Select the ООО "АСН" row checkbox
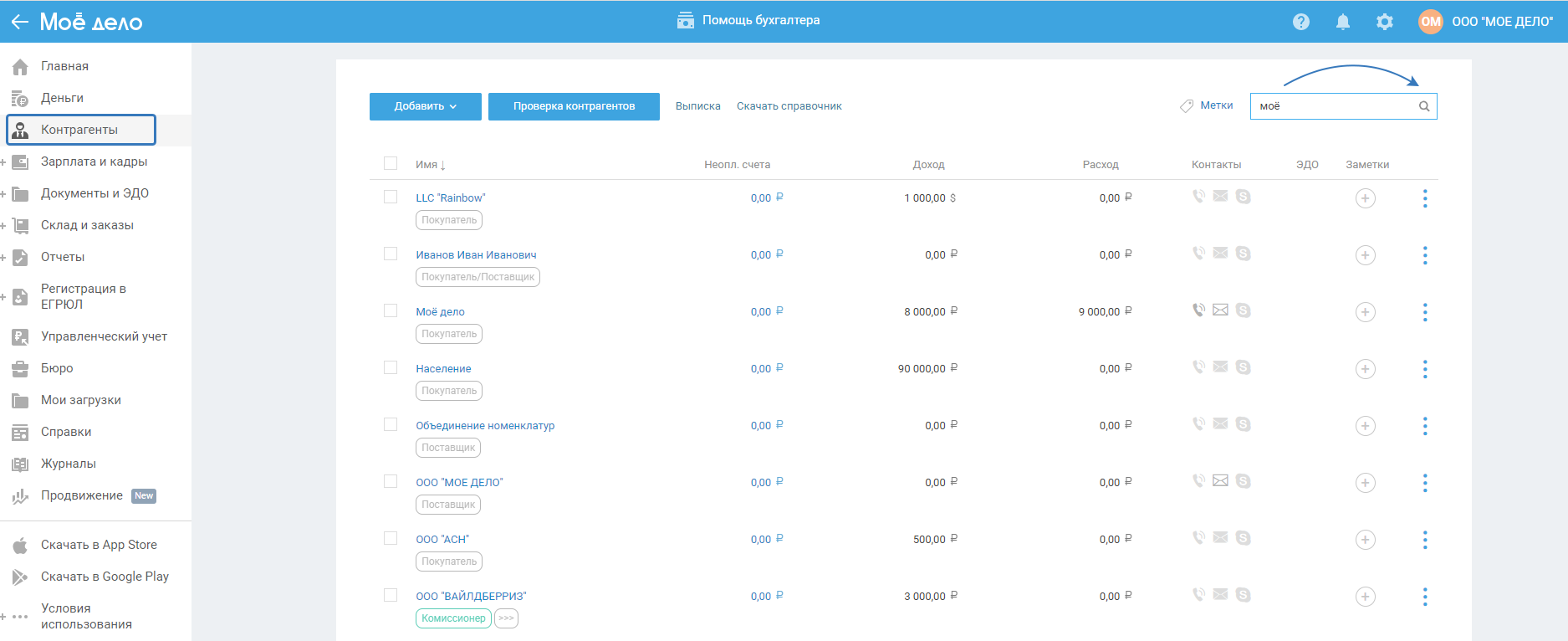The height and width of the screenshot is (641, 1568). 391,538
